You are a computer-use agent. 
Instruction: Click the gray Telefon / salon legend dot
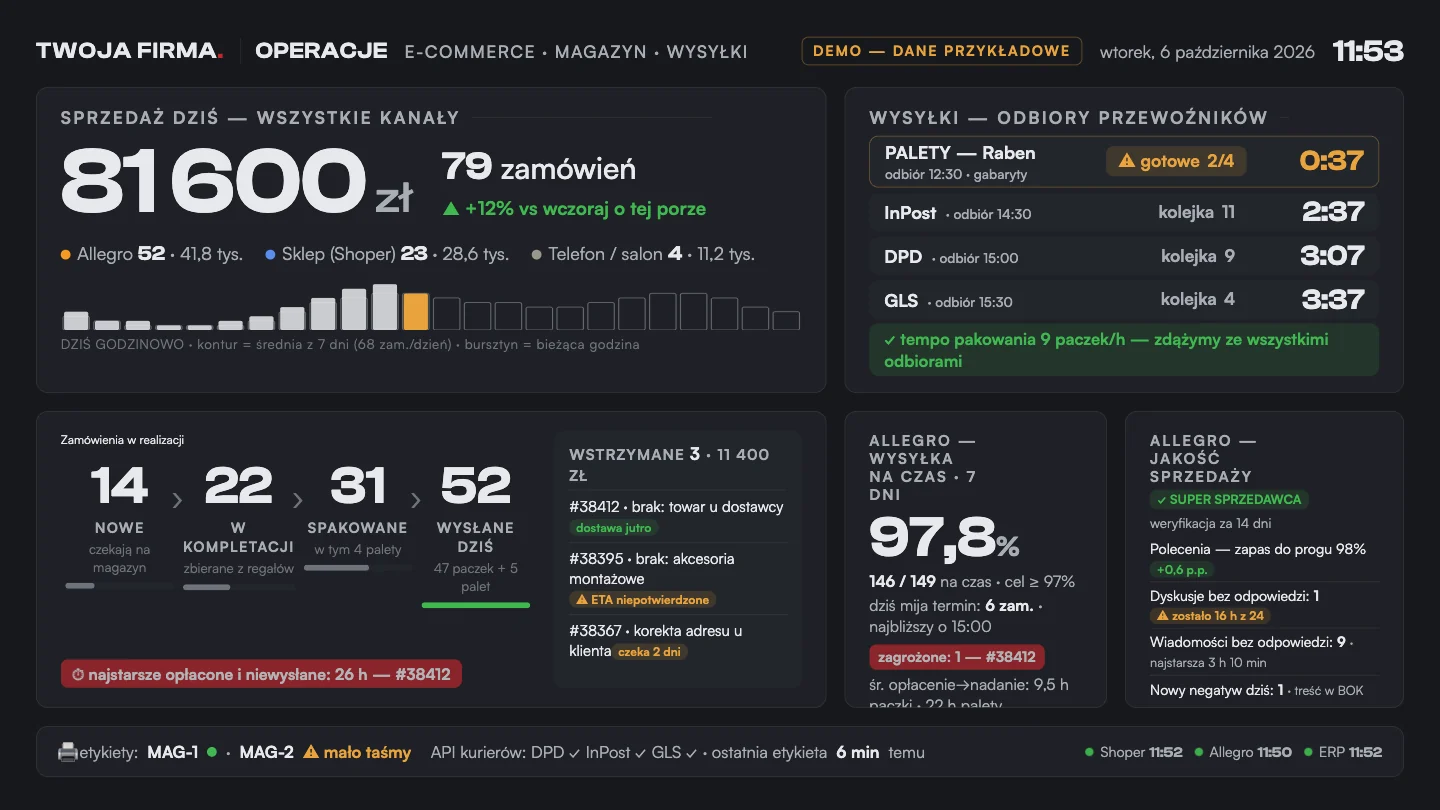(537, 255)
